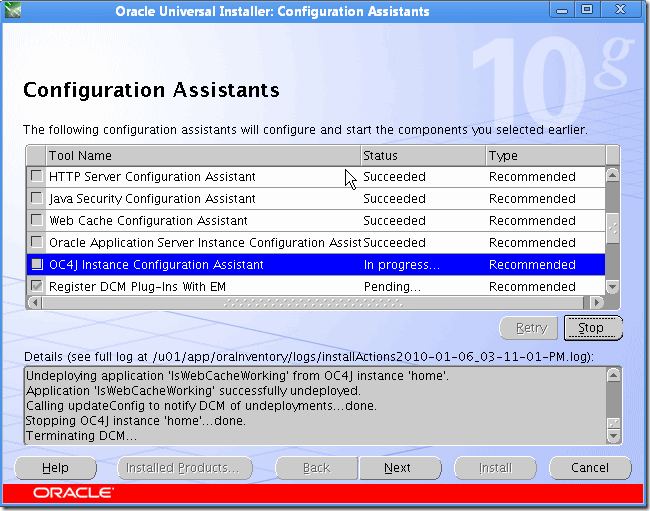Close the Oracle Universal Installer window
This screenshot has width=650, height=511.
[620, 10]
